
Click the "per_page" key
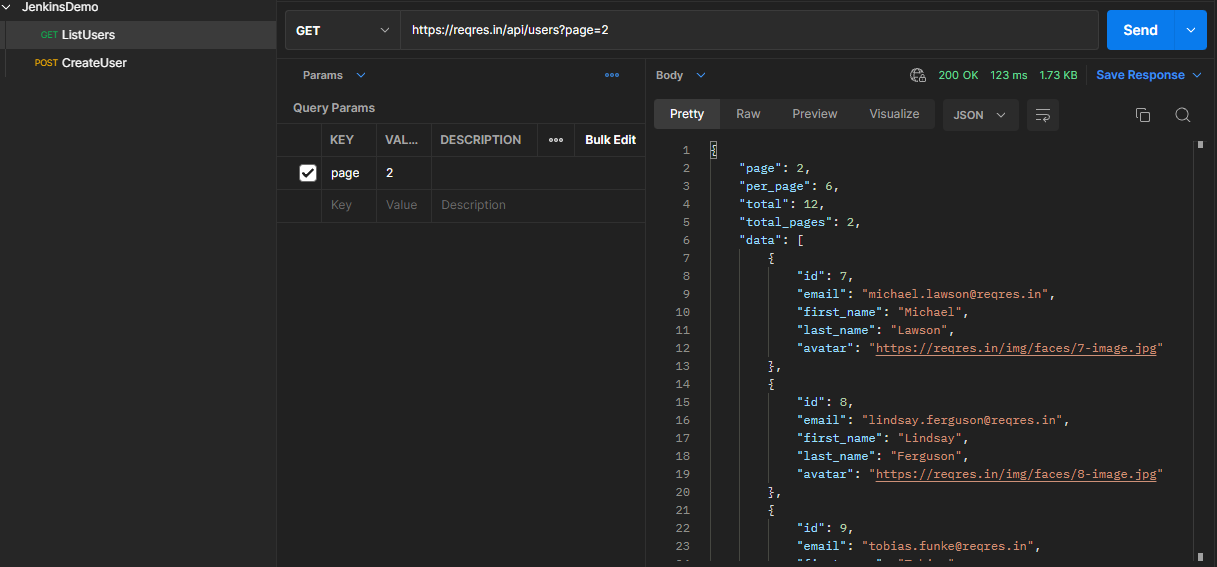pos(774,186)
